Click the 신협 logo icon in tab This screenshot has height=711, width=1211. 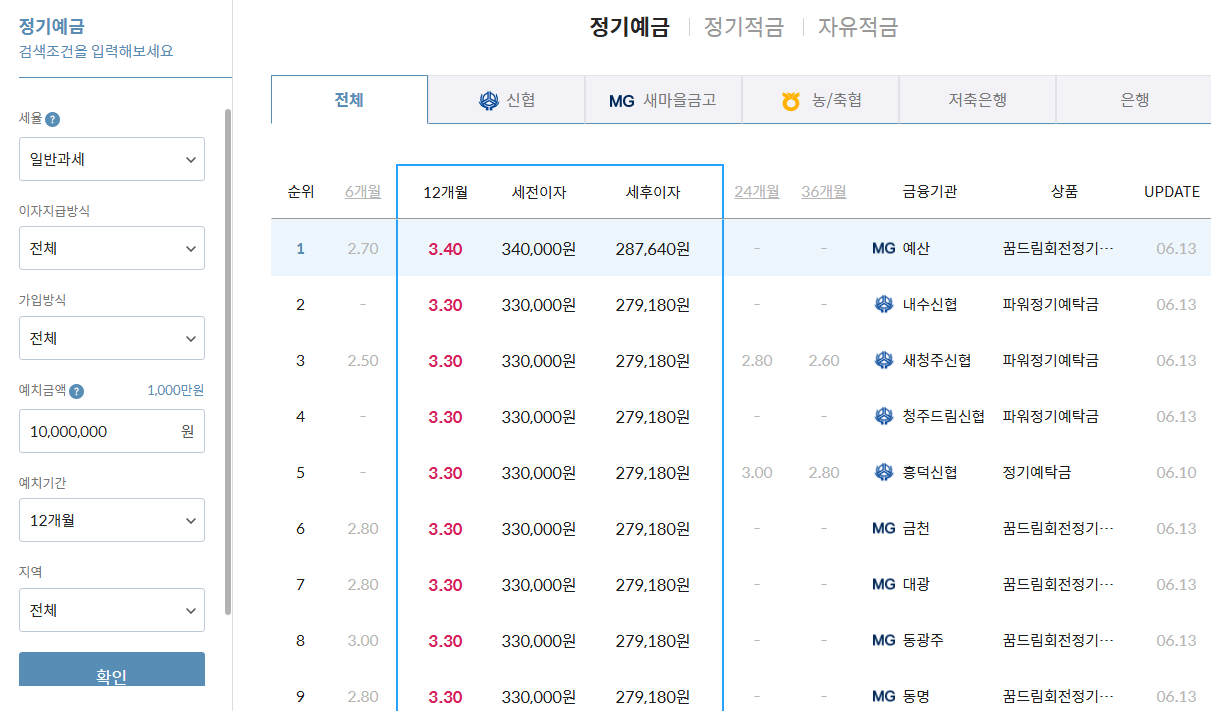pyautogui.click(x=489, y=100)
